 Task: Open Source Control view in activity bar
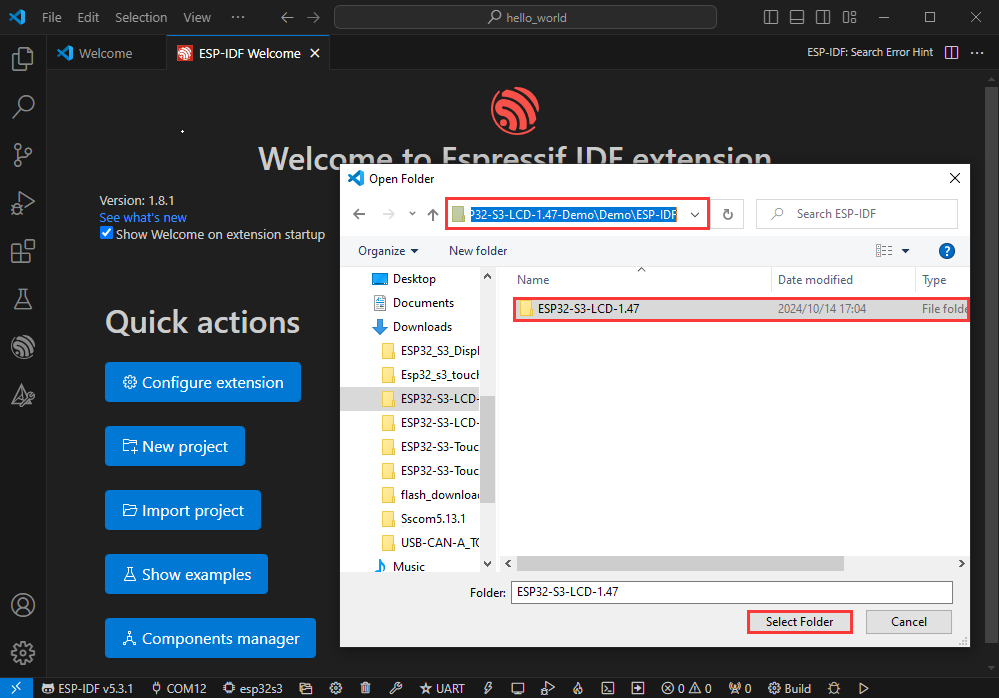pyautogui.click(x=22, y=154)
